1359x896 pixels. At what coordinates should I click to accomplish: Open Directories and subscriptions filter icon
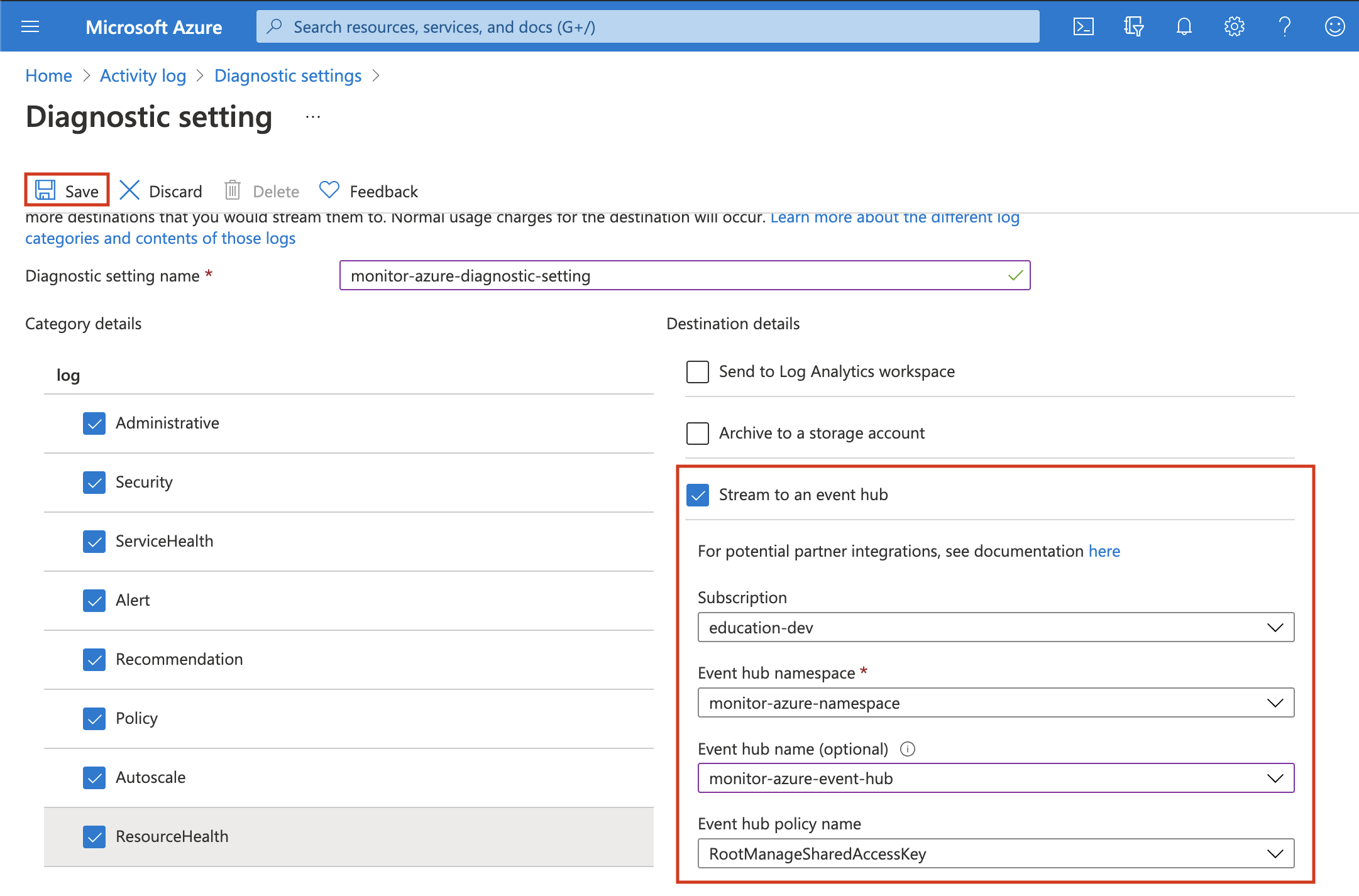tap(1133, 26)
